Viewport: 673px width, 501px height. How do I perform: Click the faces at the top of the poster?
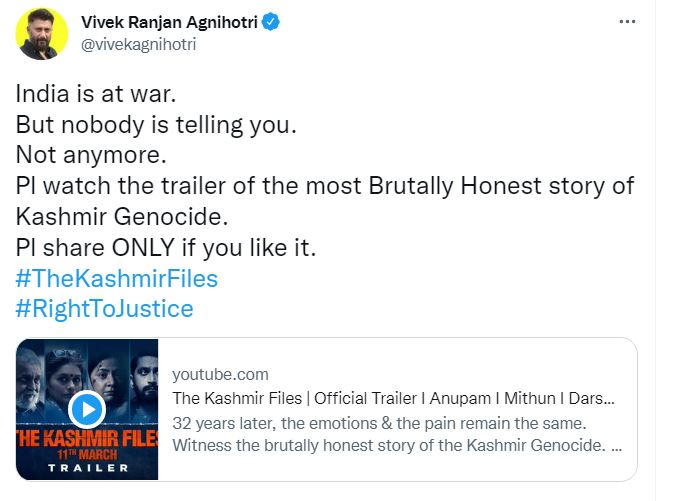click(87, 367)
